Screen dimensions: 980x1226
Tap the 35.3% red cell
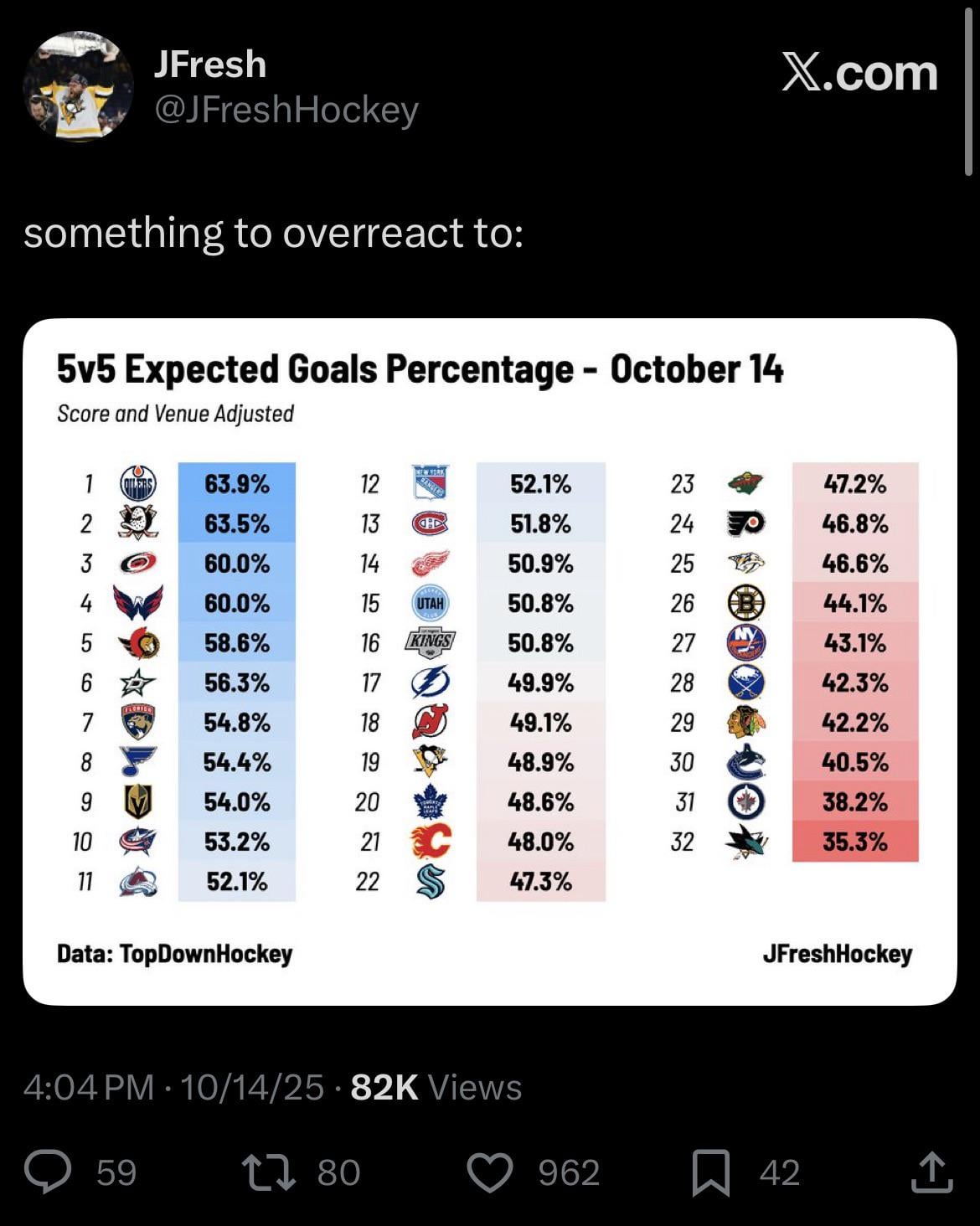(854, 842)
